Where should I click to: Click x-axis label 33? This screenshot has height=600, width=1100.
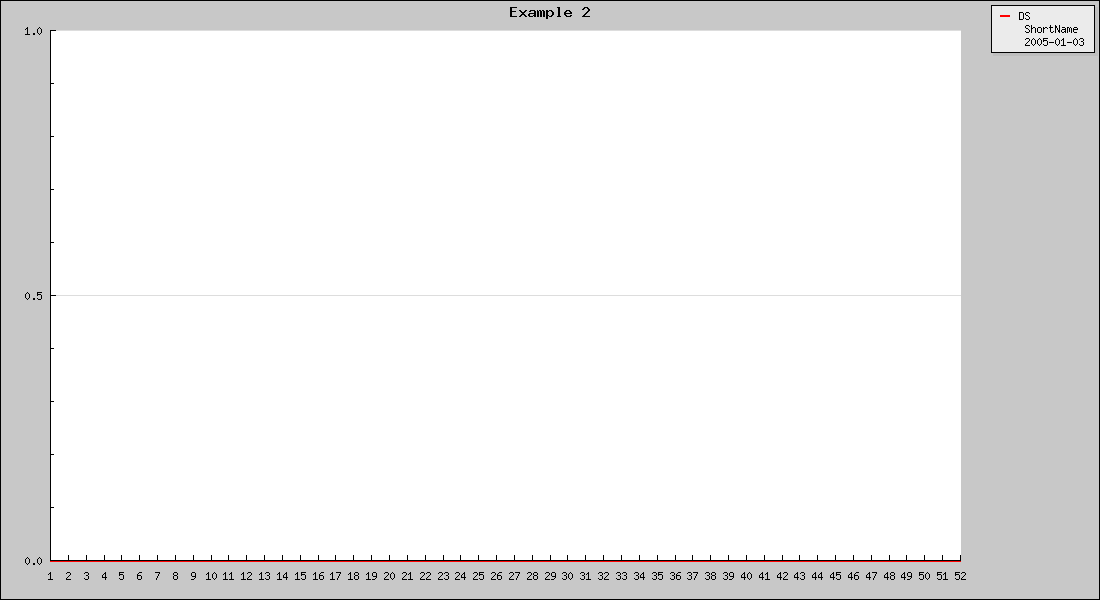[622, 576]
